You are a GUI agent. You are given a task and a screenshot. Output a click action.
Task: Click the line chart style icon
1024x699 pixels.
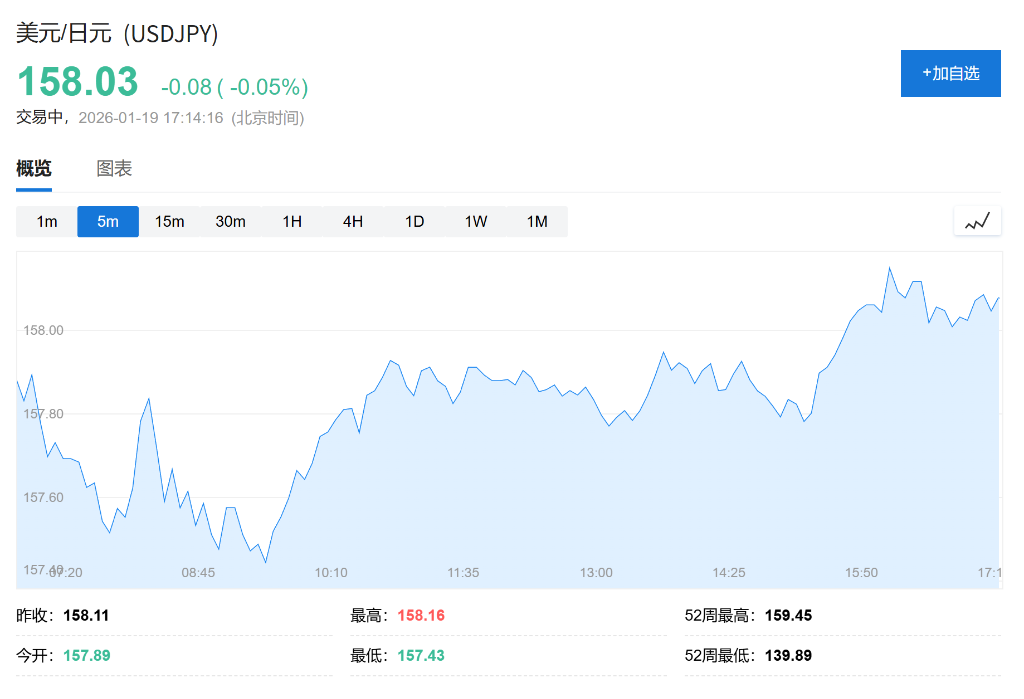tap(976, 221)
